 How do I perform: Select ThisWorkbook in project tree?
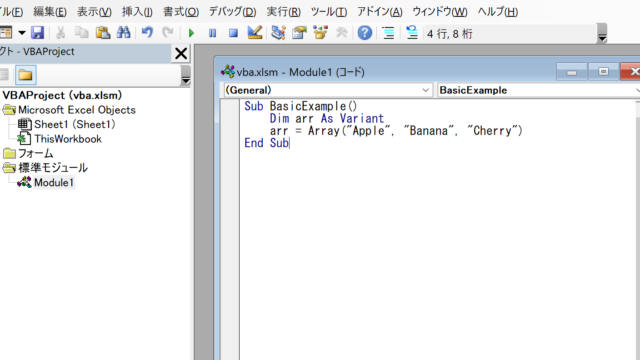tap(68, 139)
